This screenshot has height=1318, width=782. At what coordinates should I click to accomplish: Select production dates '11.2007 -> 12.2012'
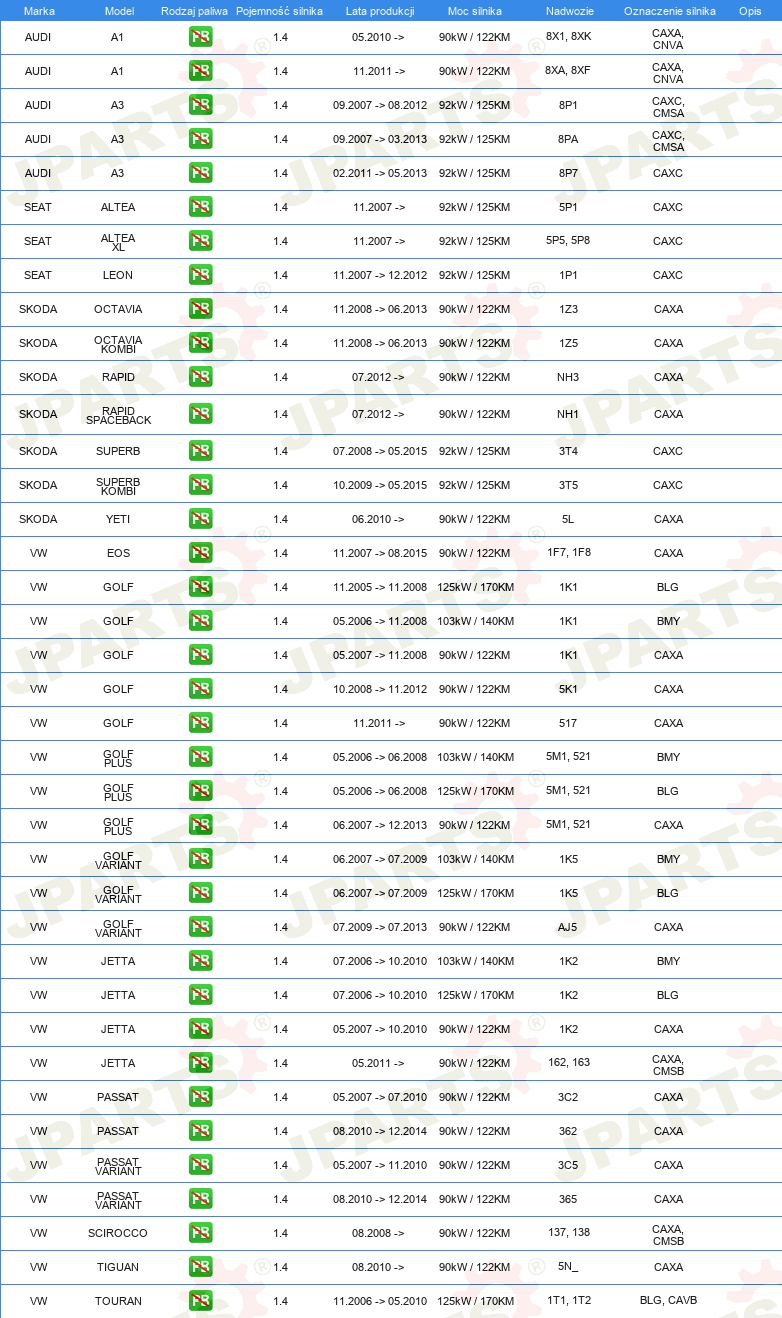click(x=380, y=275)
